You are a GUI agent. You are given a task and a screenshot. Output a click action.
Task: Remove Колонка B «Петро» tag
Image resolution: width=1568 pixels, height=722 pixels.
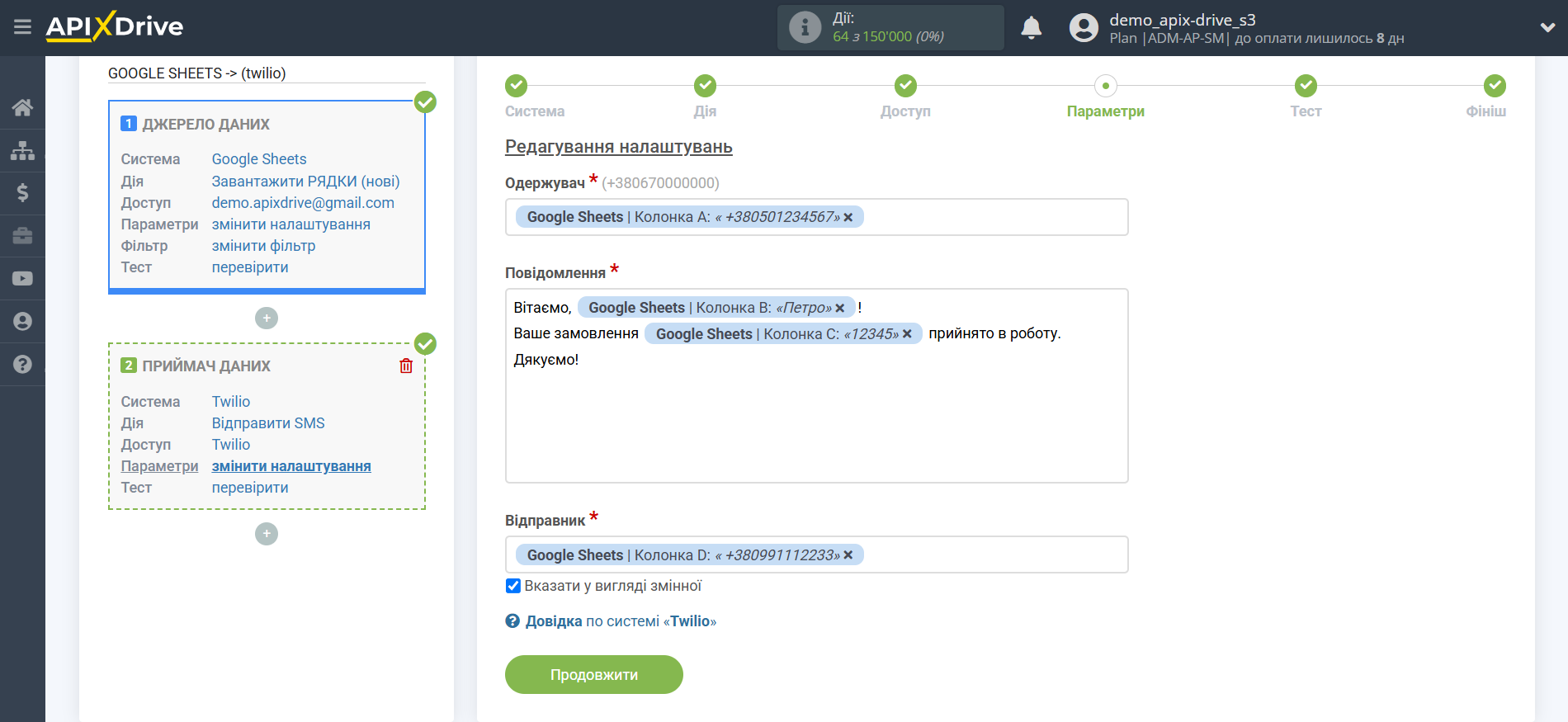[840, 308]
